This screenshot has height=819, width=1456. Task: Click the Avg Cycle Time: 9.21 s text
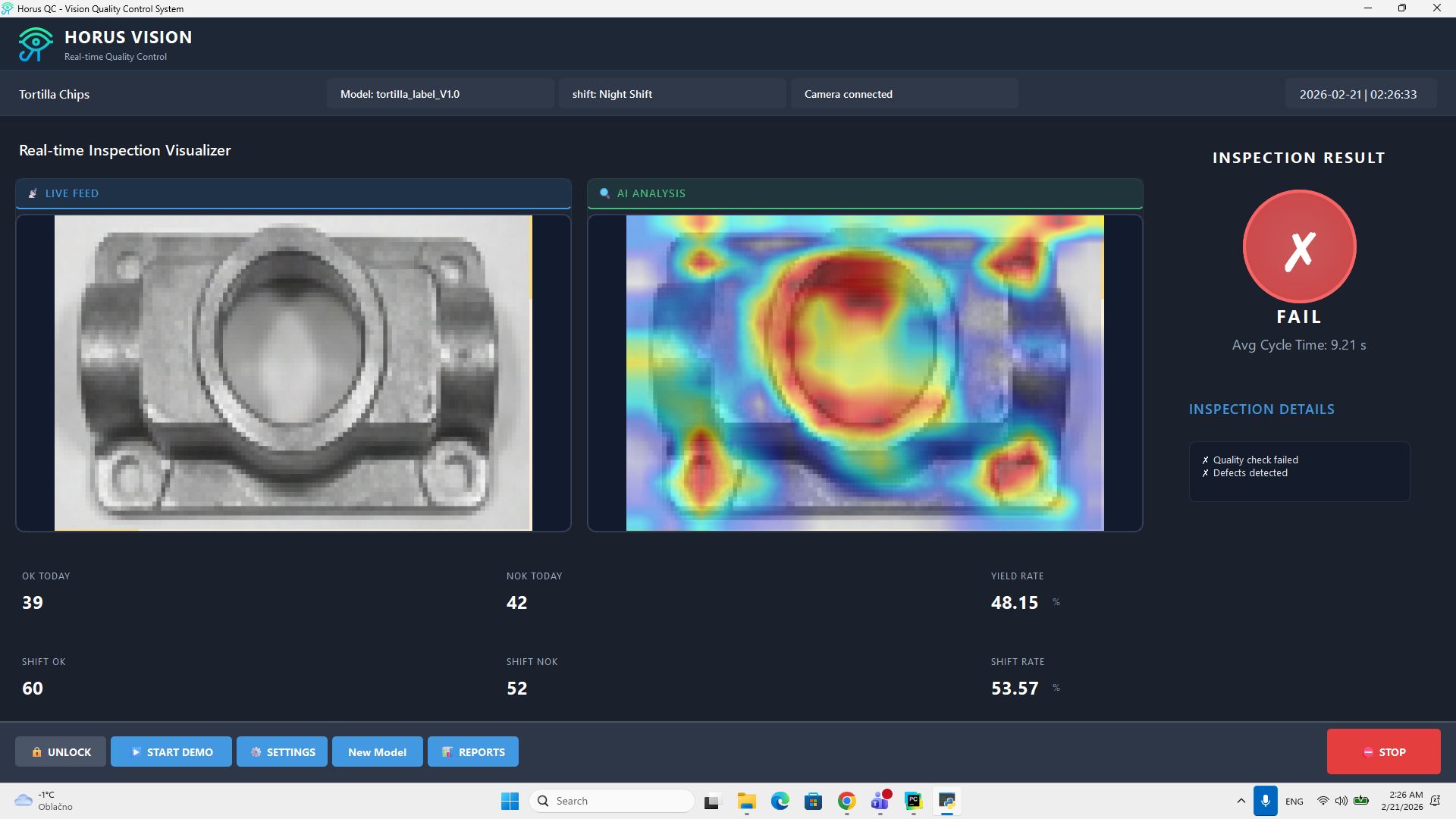(1299, 345)
